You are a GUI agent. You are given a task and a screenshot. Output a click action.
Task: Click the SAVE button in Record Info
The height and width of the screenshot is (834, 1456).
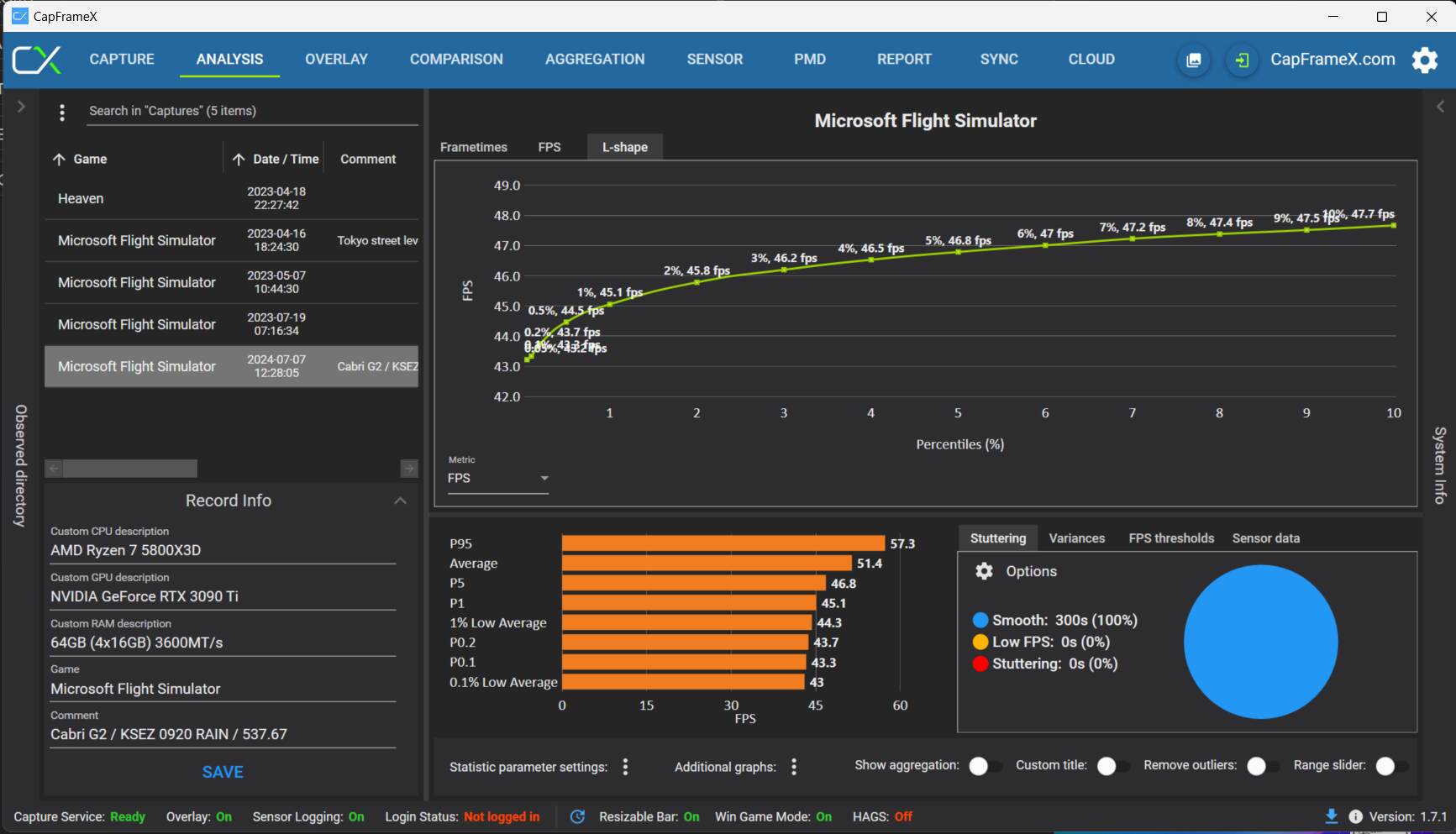pos(223,773)
